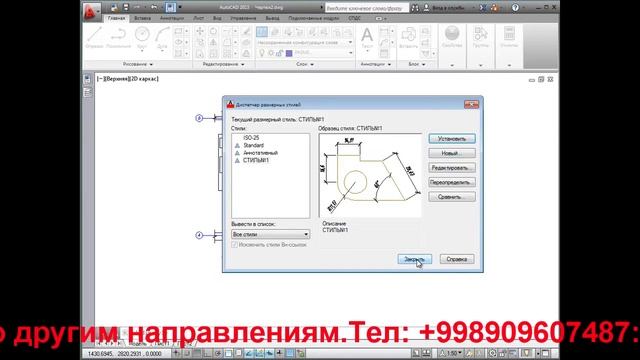Expand the Блок panel
Screen dimensions: 640x360
[417, 64]
